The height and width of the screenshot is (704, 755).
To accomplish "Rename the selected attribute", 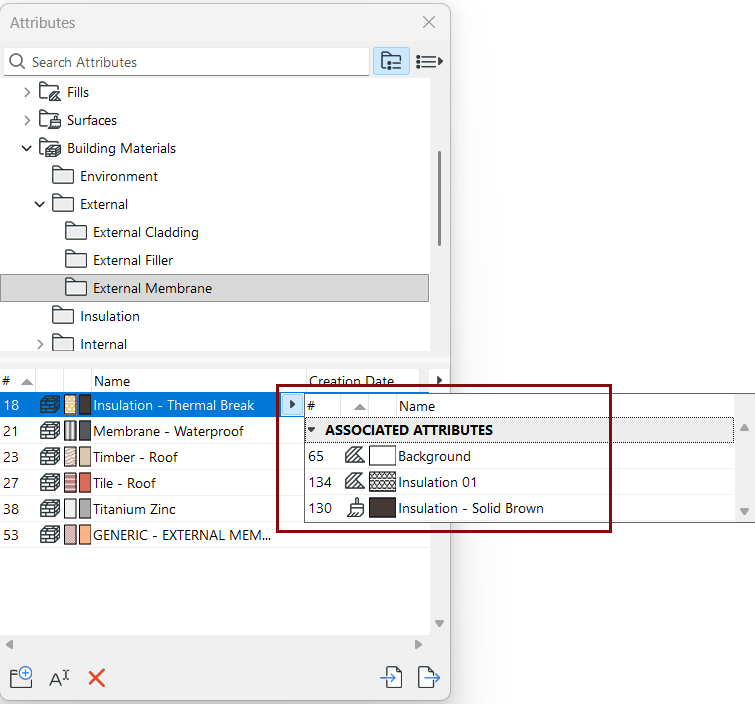I will pos(59,678).
